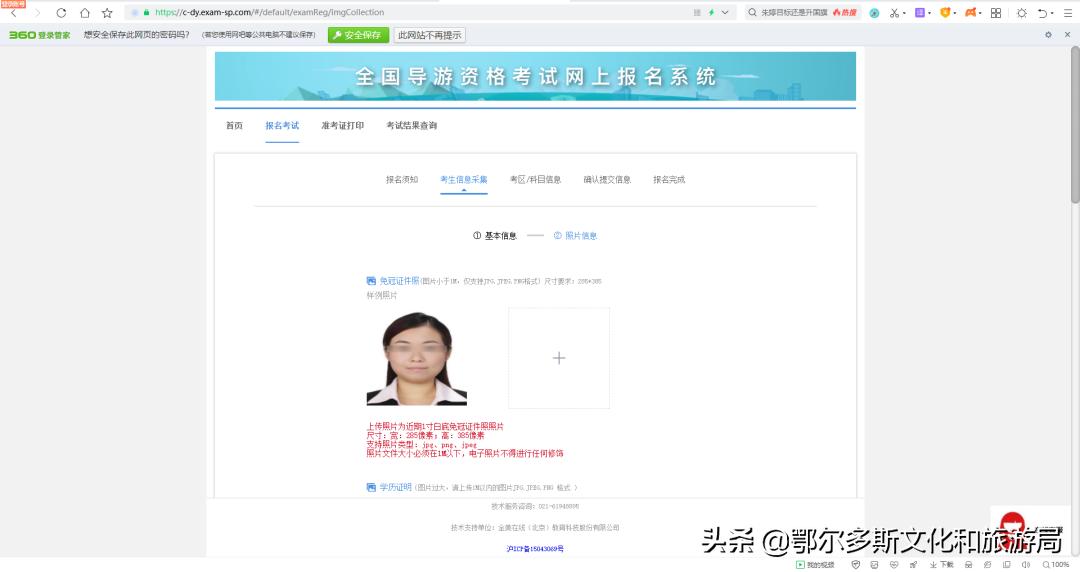Open the 首页 navigation tab
Screen dimensions: 1080x572
(x=234, y=125)
